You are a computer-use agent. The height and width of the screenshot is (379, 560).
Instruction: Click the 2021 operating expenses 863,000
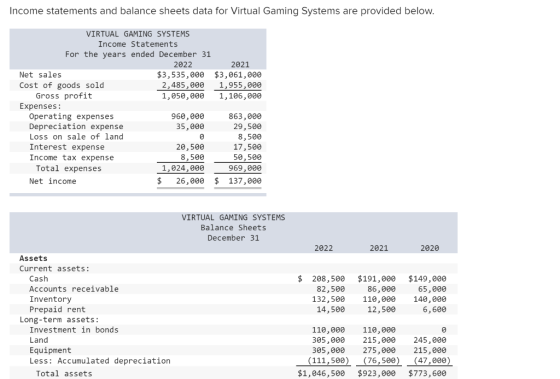(245, 116)
